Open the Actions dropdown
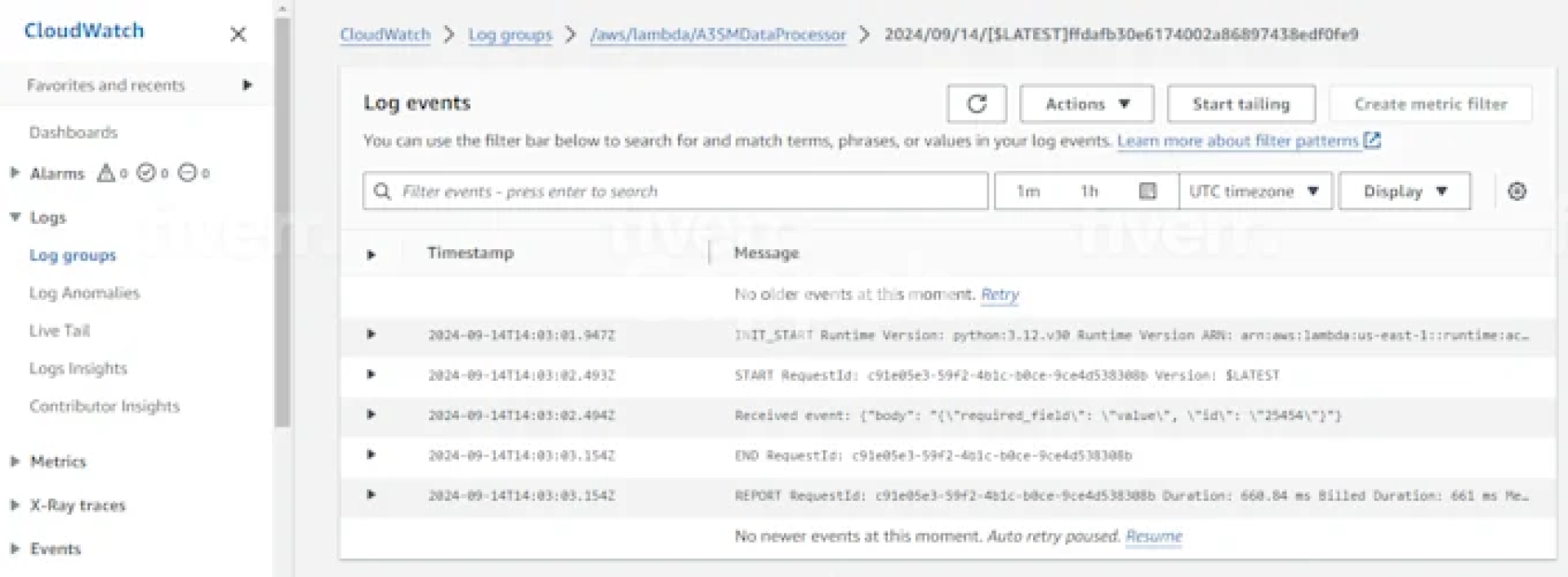This screenshot has height=577, width=1568. (1086, 104)
